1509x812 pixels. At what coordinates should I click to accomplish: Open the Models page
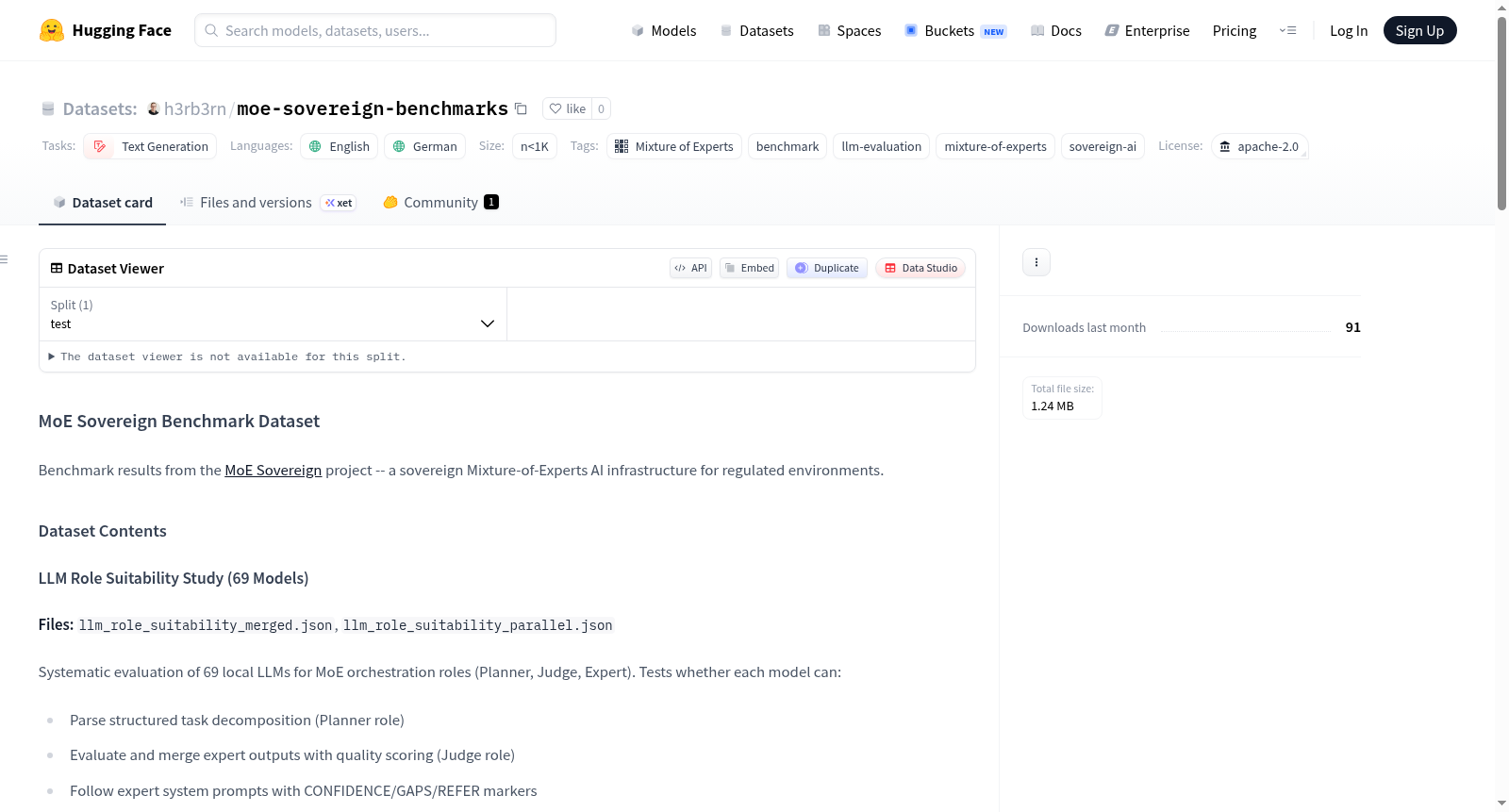click(664, 30)
